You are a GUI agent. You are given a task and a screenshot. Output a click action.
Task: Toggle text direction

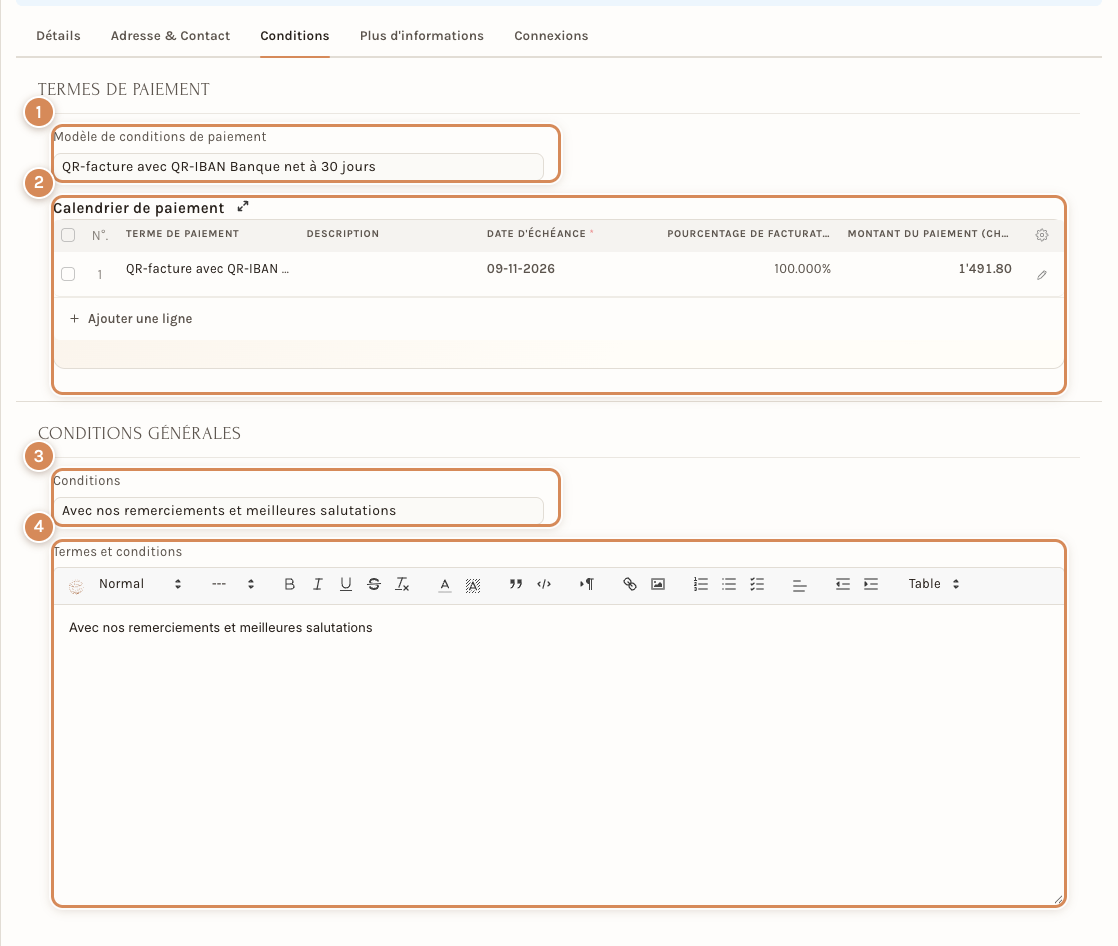click(x=587, y=584)
